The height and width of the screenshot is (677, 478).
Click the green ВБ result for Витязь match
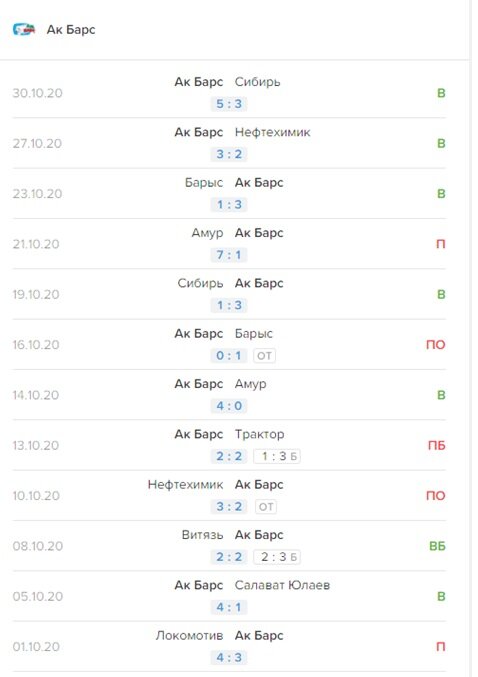(437, 546)
